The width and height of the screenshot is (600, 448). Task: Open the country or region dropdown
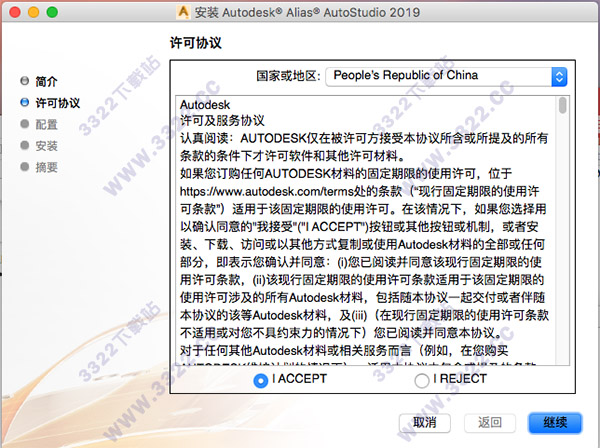coord(446,77)
